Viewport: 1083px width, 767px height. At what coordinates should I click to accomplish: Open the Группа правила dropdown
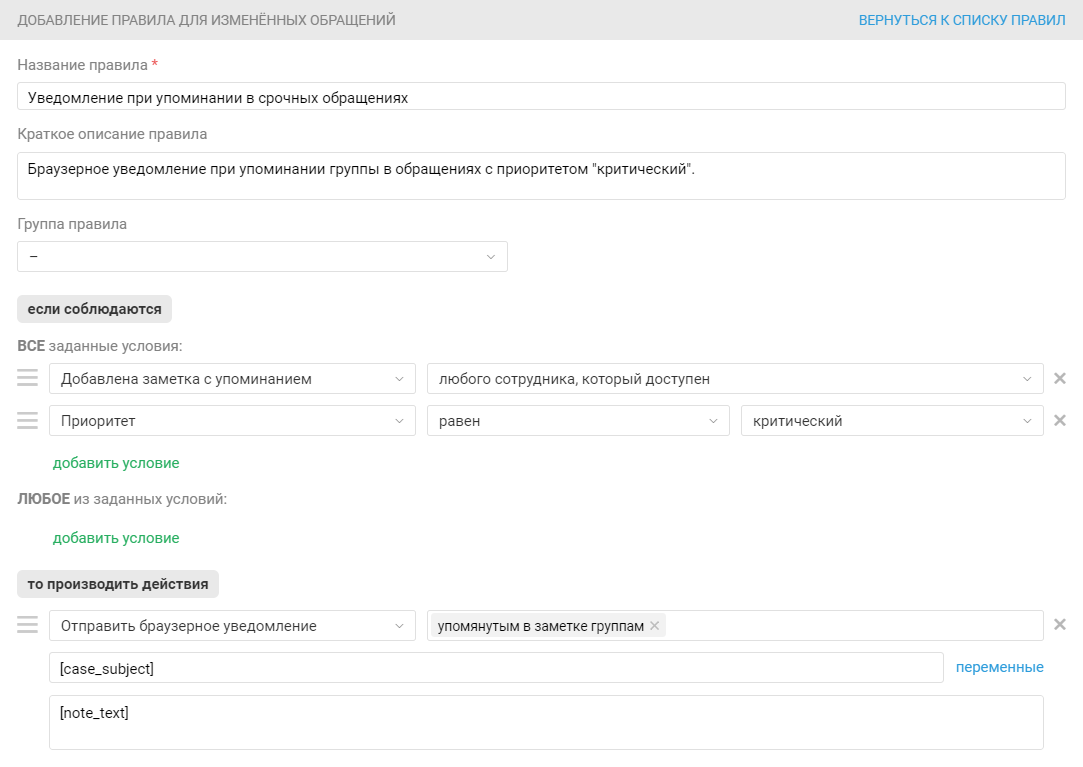pos(262,257)
